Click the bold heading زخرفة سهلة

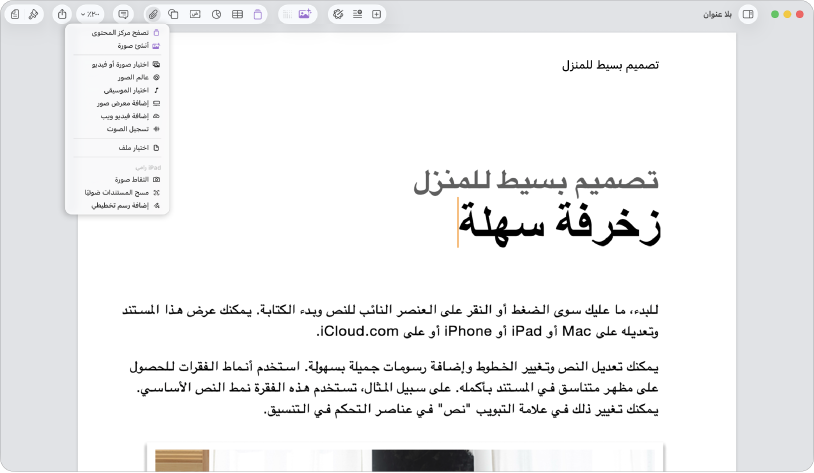click(559, 223)
